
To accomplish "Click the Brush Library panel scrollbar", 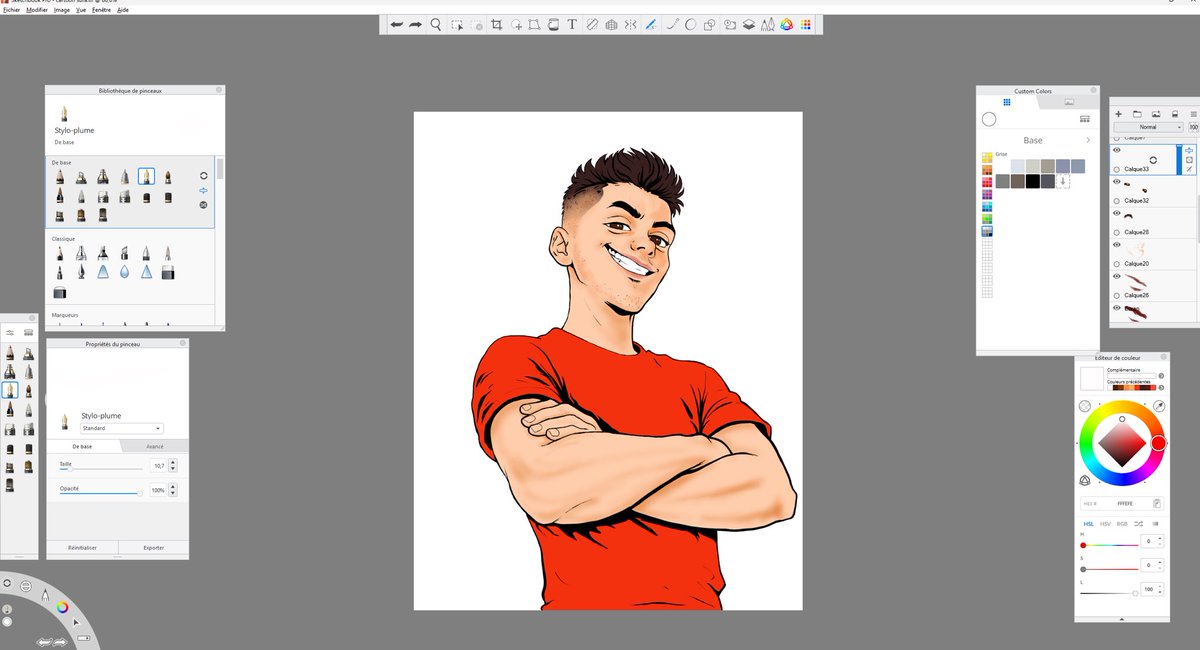I will point(220,168).
